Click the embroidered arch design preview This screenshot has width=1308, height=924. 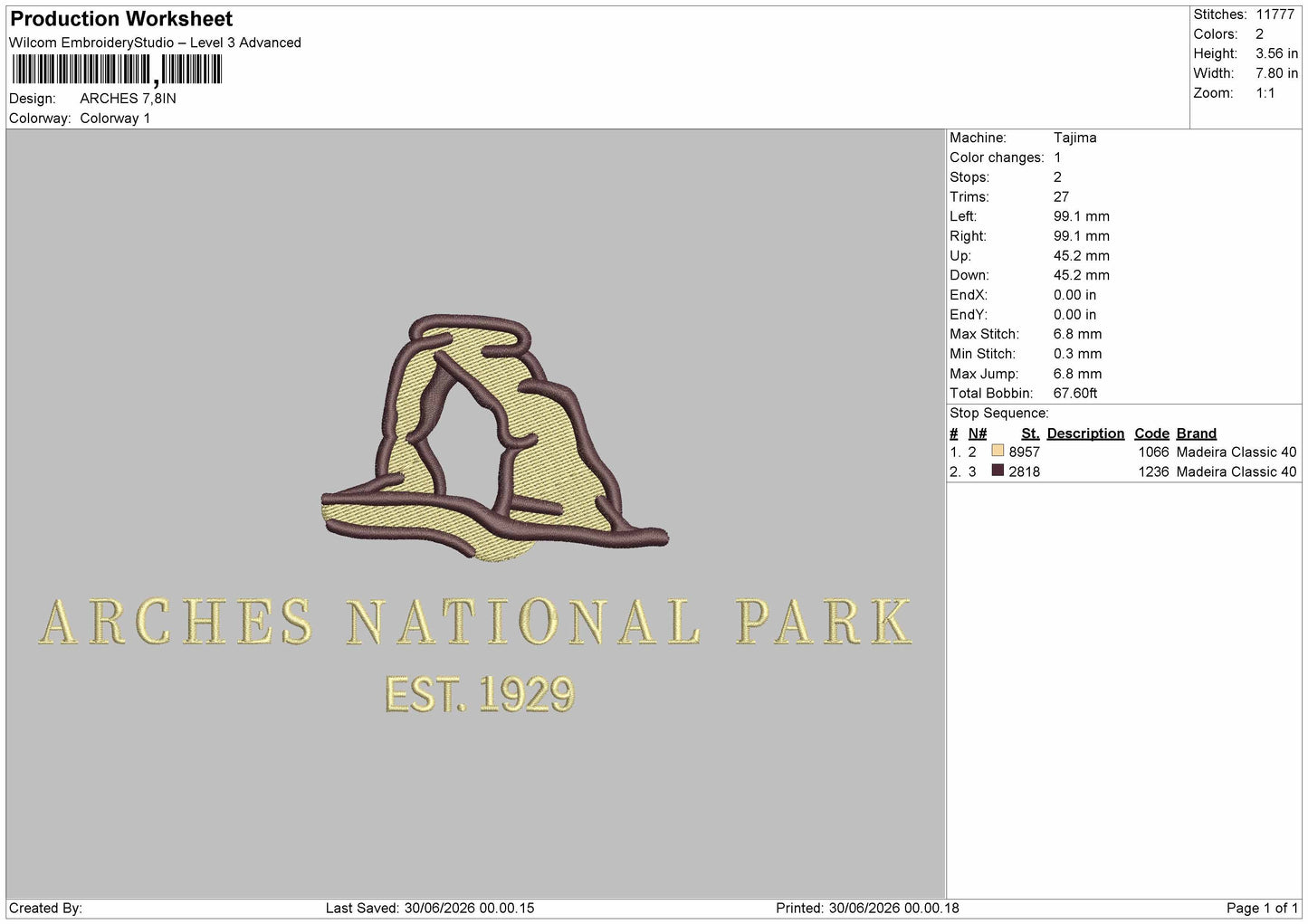(494, 438)
